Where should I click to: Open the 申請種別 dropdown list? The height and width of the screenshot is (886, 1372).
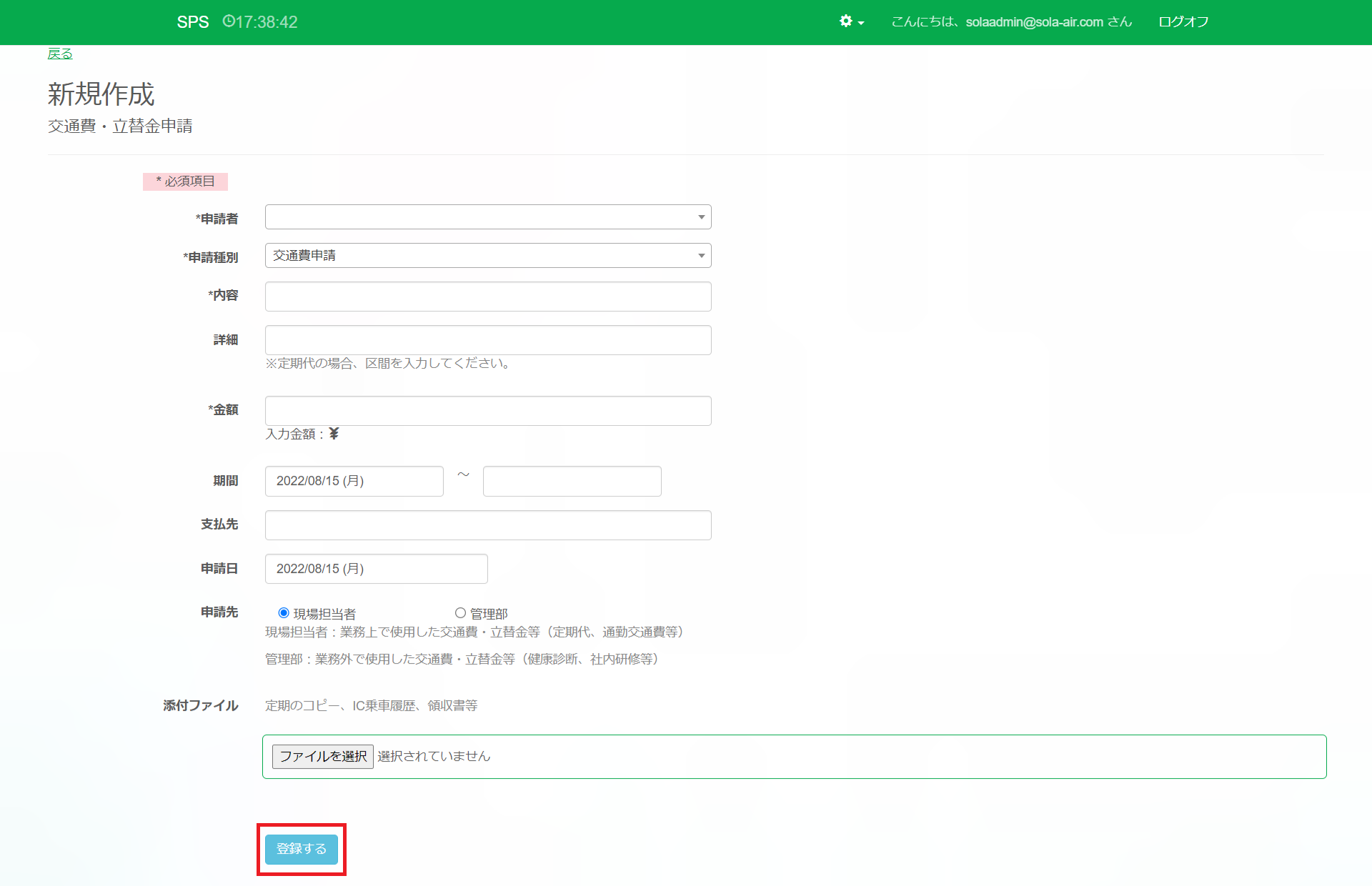pos(488,256)
